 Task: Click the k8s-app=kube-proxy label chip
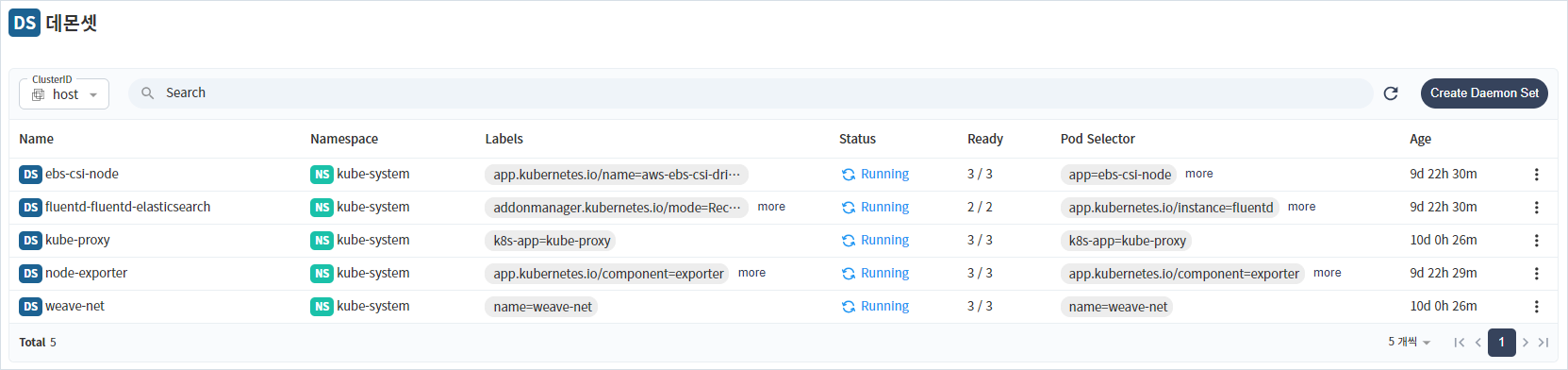click(x=552, y=241)
